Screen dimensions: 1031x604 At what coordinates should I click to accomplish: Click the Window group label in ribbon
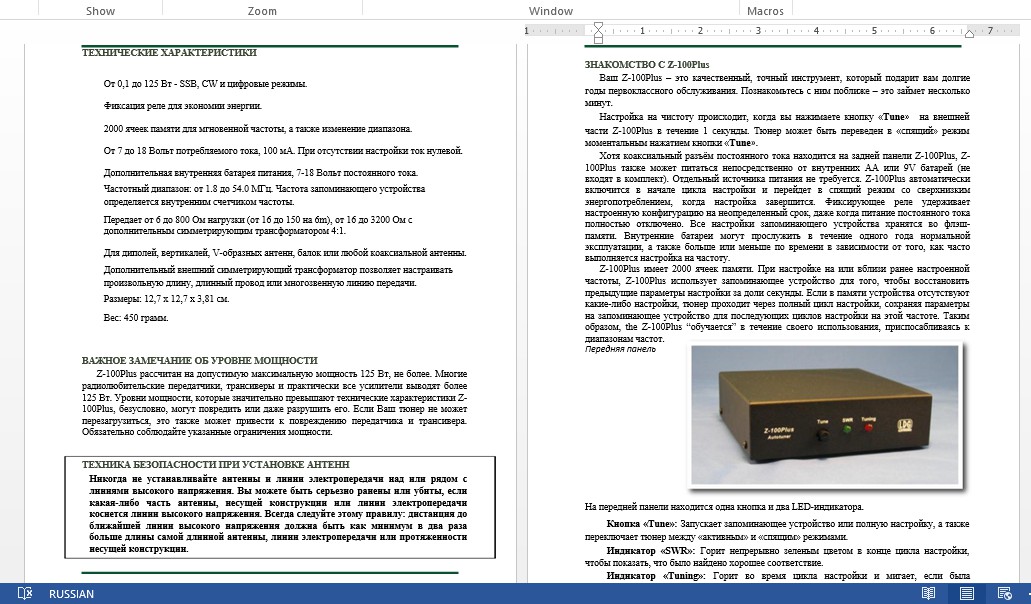pos(551,11)
